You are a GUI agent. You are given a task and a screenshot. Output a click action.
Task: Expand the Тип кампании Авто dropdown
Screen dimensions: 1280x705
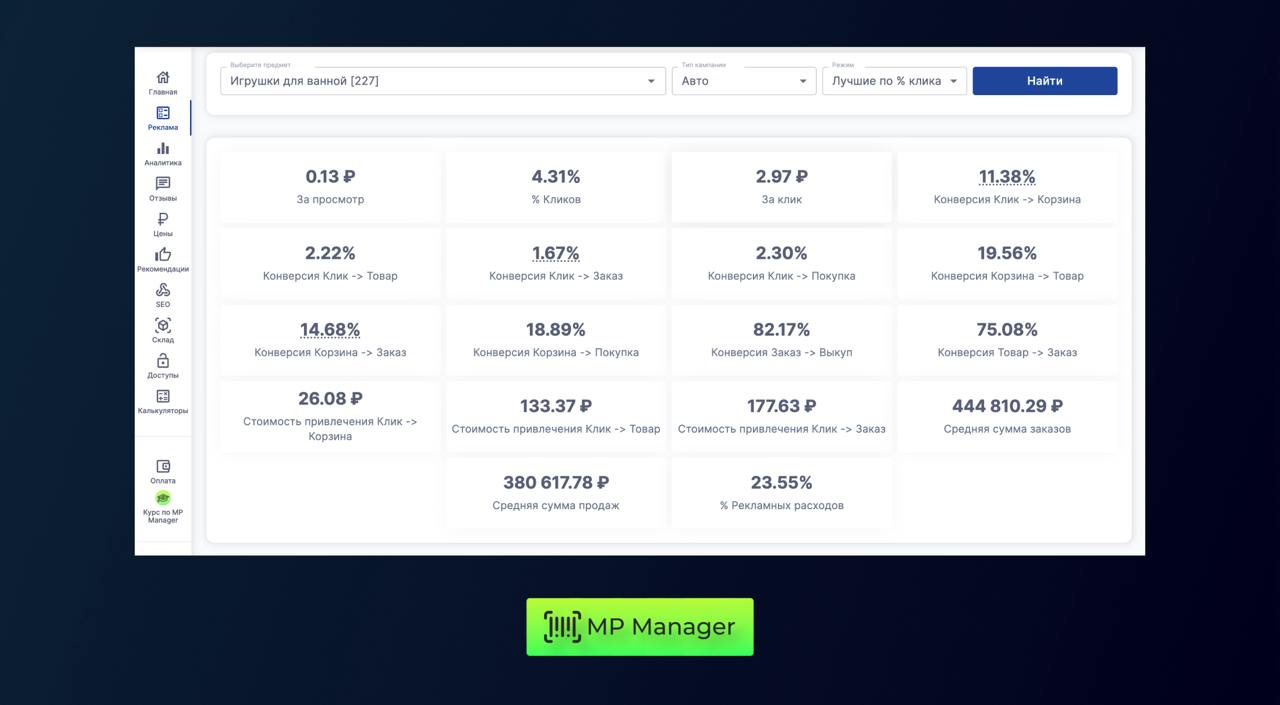802,81
